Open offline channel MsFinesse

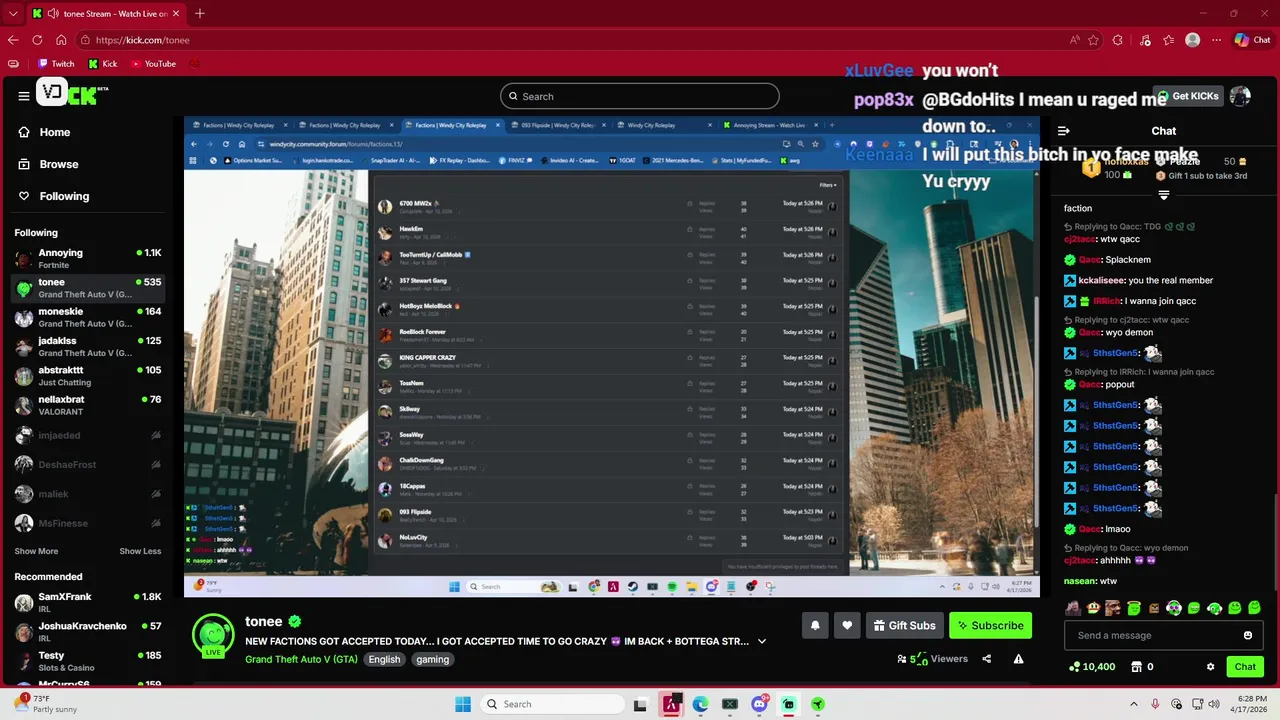88,523
